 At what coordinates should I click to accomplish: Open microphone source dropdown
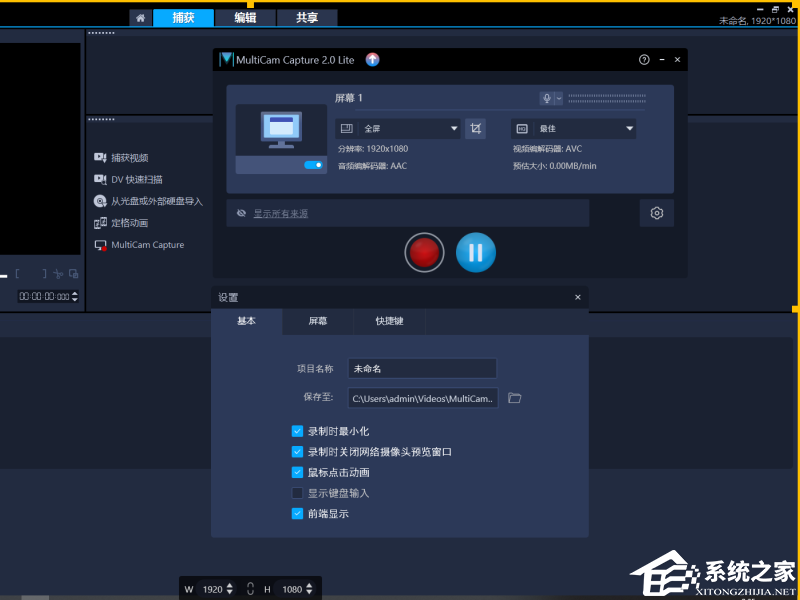559,98
